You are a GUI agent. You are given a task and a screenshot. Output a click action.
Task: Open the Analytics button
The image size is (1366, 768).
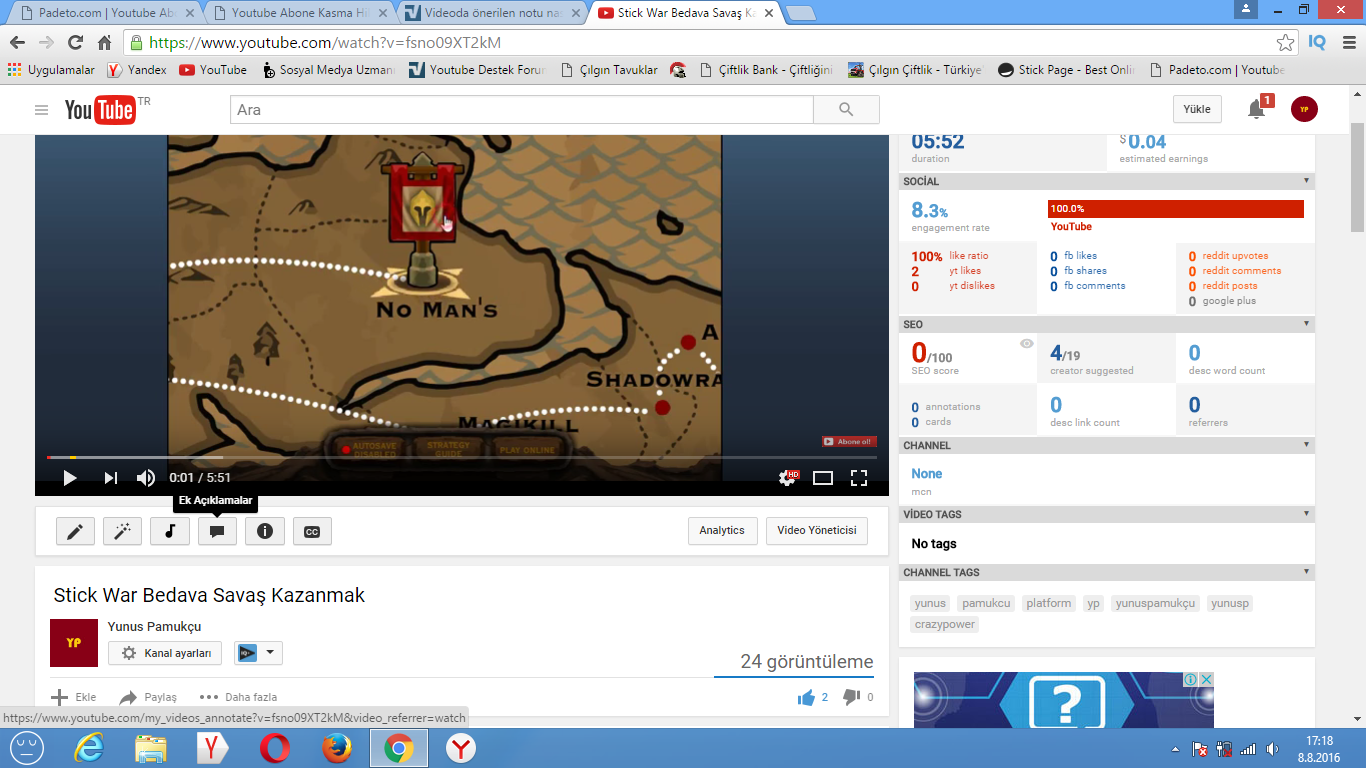pyautogui.click(x=722, y=531)
